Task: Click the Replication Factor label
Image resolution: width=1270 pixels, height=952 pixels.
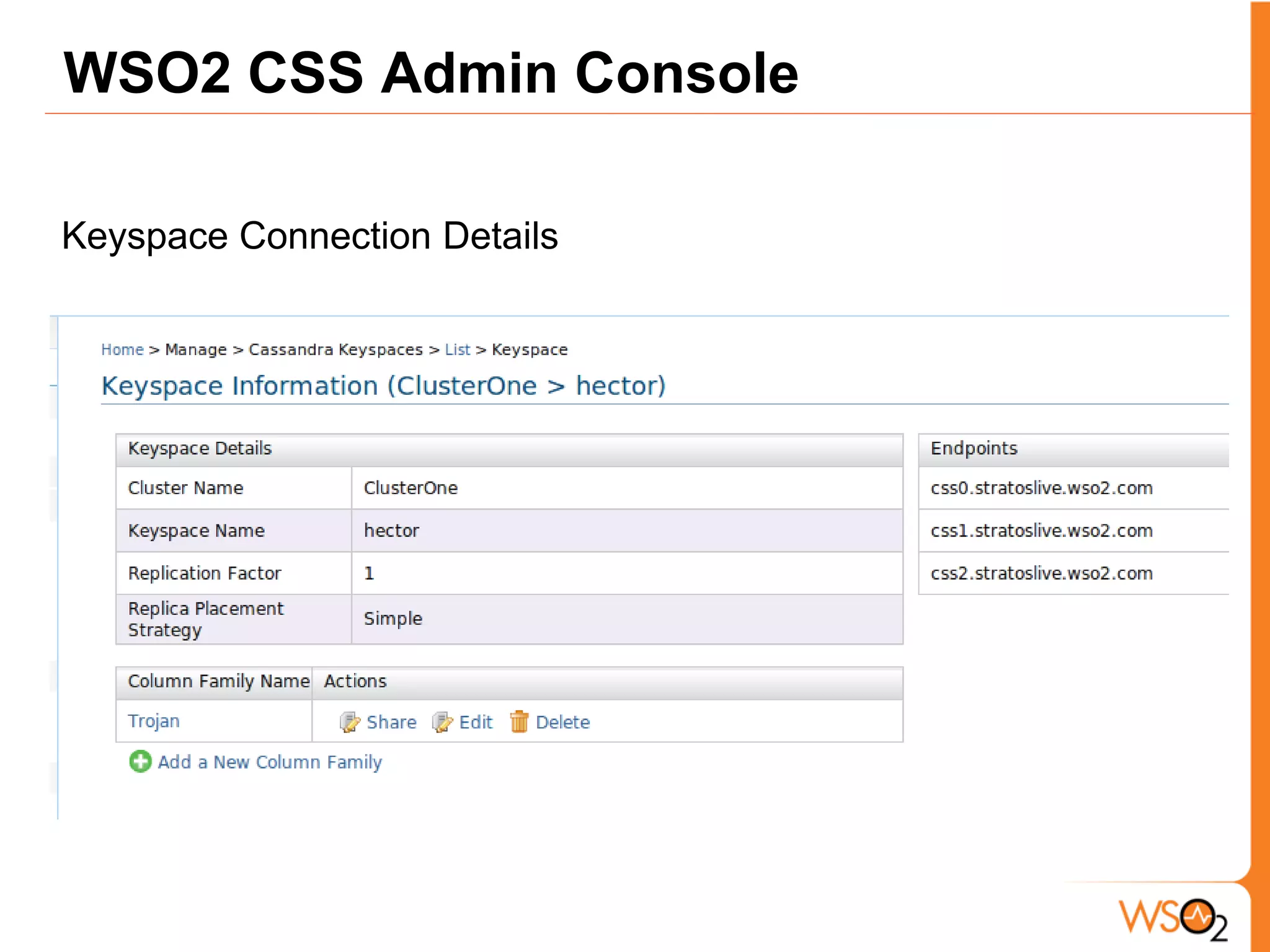Action: coord(205,573)
